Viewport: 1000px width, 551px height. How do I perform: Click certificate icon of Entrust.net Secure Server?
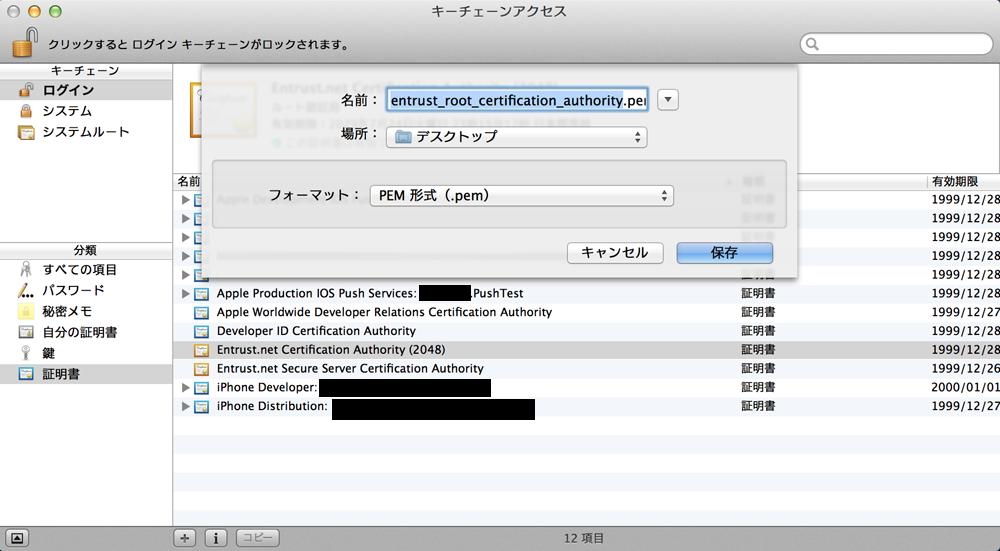(202, 369)
